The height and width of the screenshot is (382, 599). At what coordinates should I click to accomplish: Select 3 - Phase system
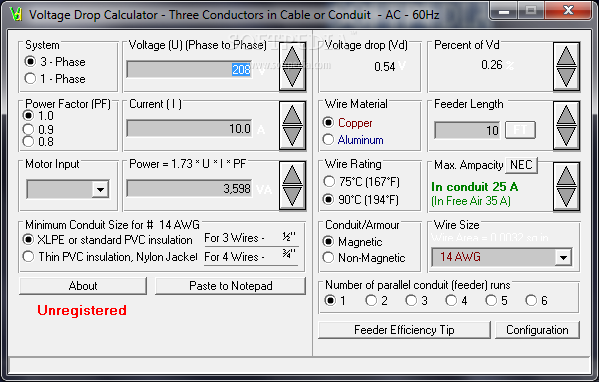(55, 62)
